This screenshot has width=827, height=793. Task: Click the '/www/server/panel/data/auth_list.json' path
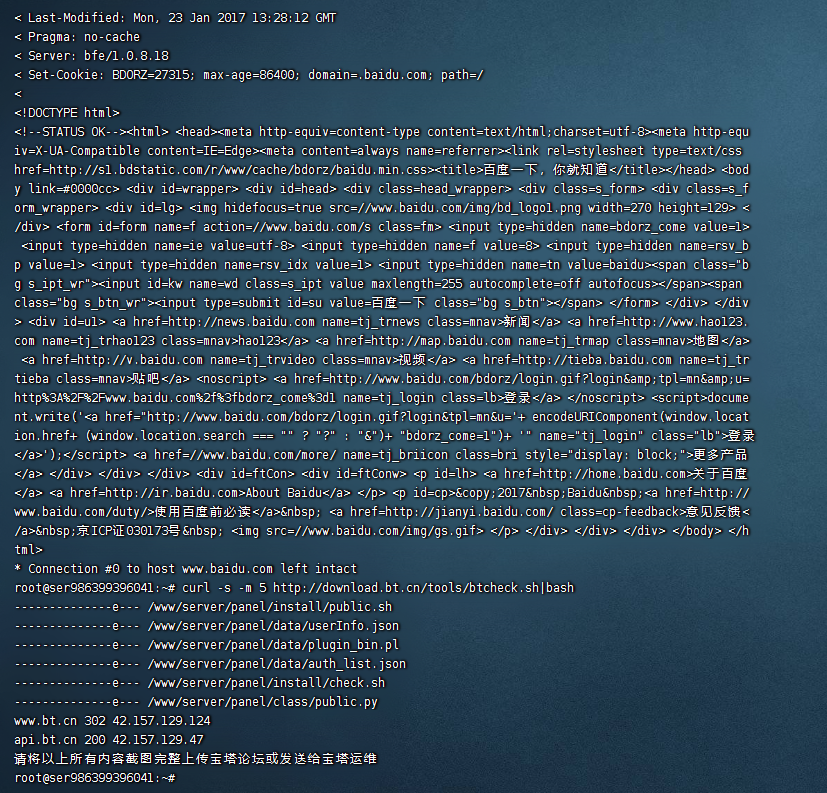(277, 663)
